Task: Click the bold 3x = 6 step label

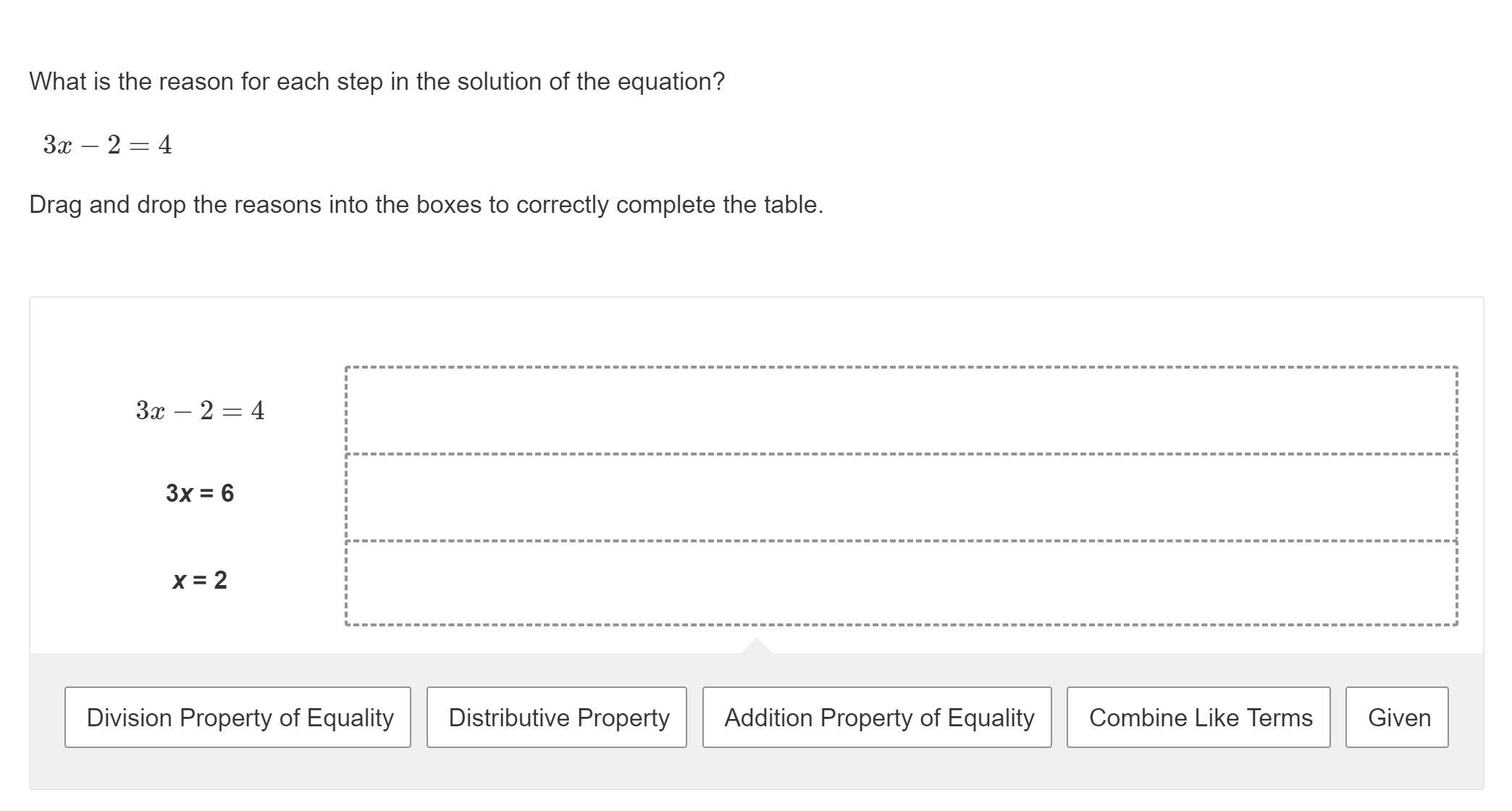Action: tap(200, 493)
